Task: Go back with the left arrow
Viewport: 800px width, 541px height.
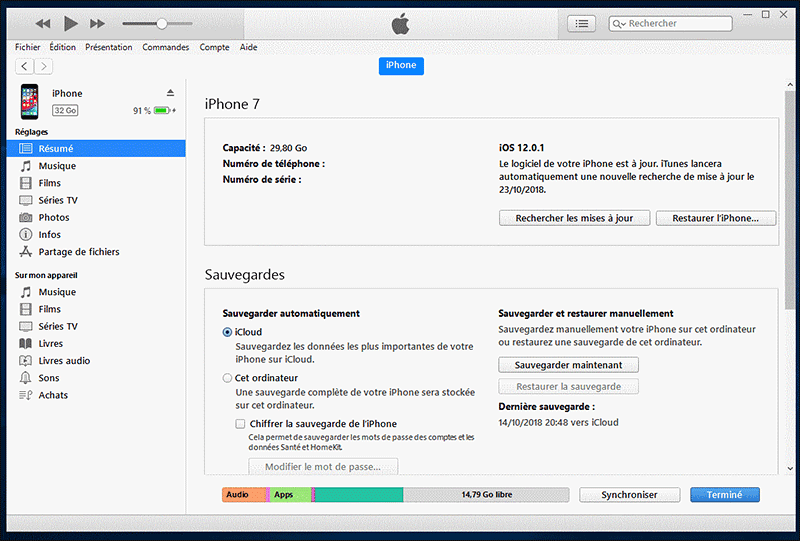Action: tap(24, 66)
